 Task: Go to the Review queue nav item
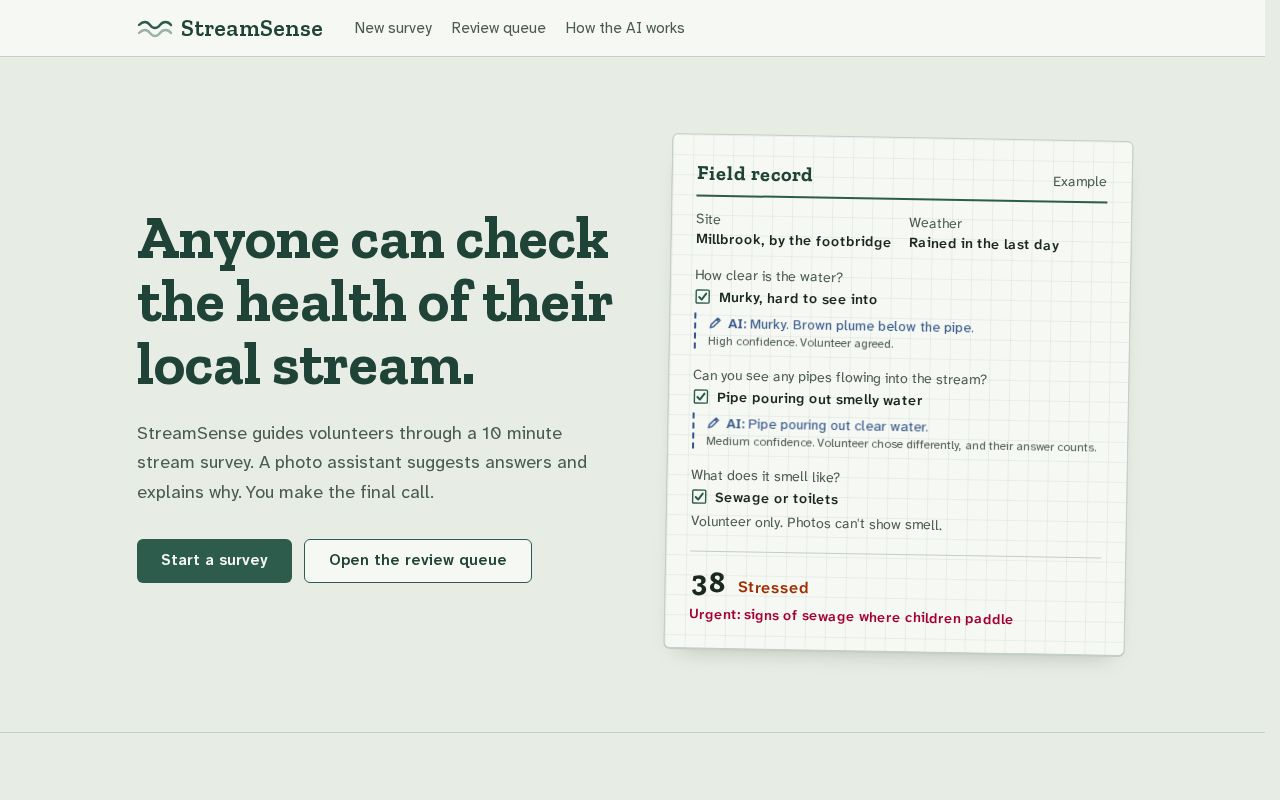click(x=498, y=28)
